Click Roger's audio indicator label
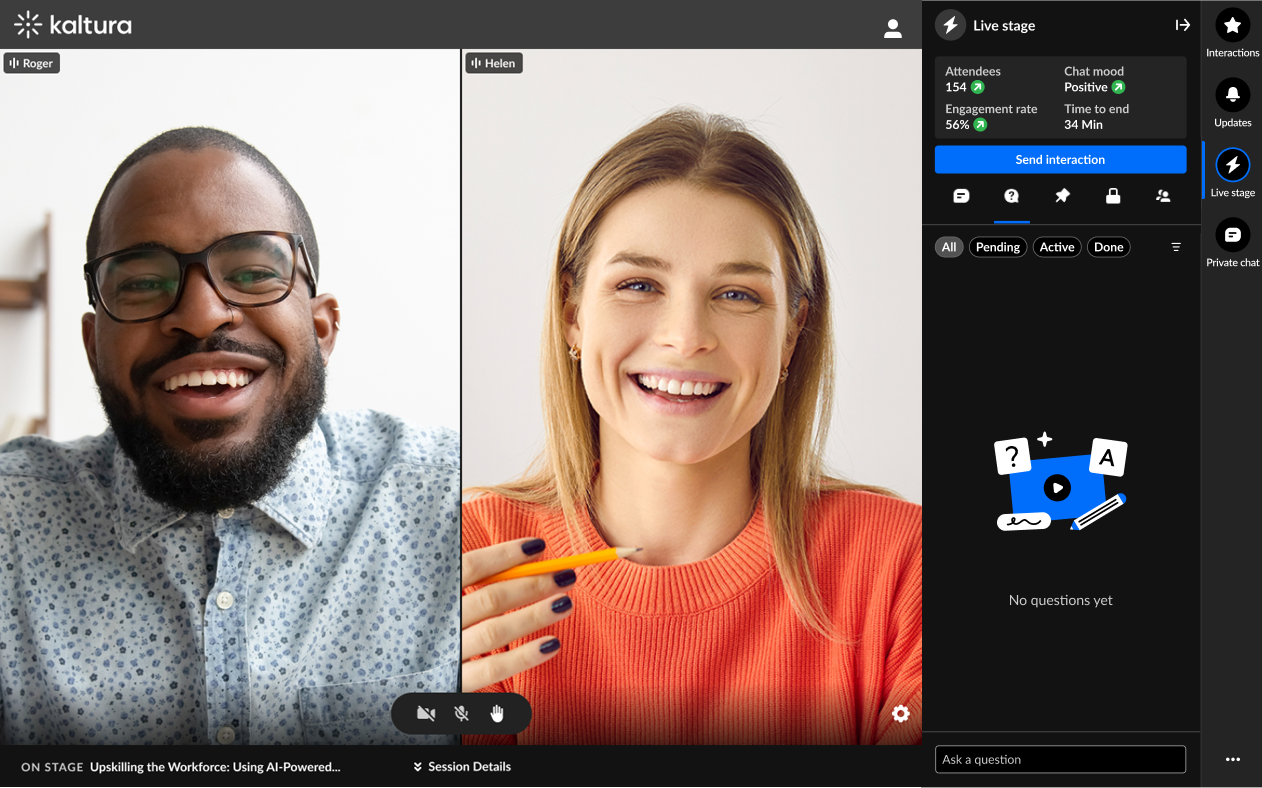The width and height of the screenshot is (1262, 788). point(32,63)
